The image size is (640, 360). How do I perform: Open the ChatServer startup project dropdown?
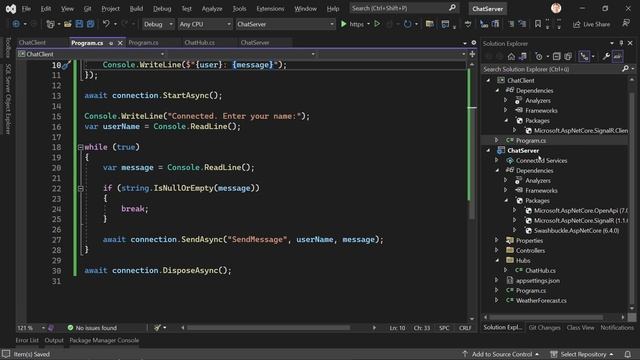point(285,24)
